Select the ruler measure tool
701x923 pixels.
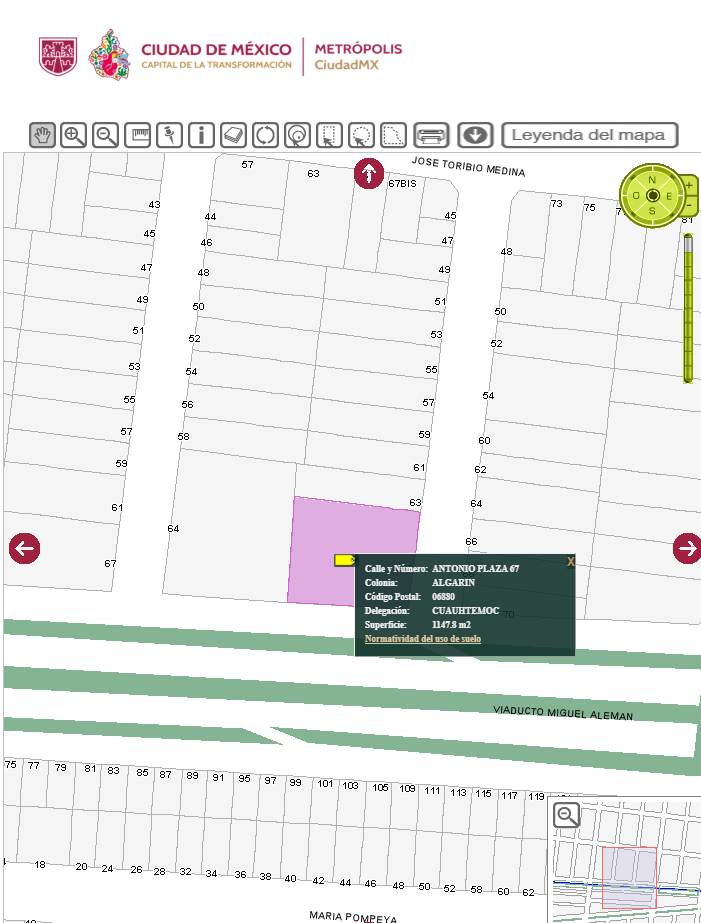pyautogui.click(x=138, y=135)
